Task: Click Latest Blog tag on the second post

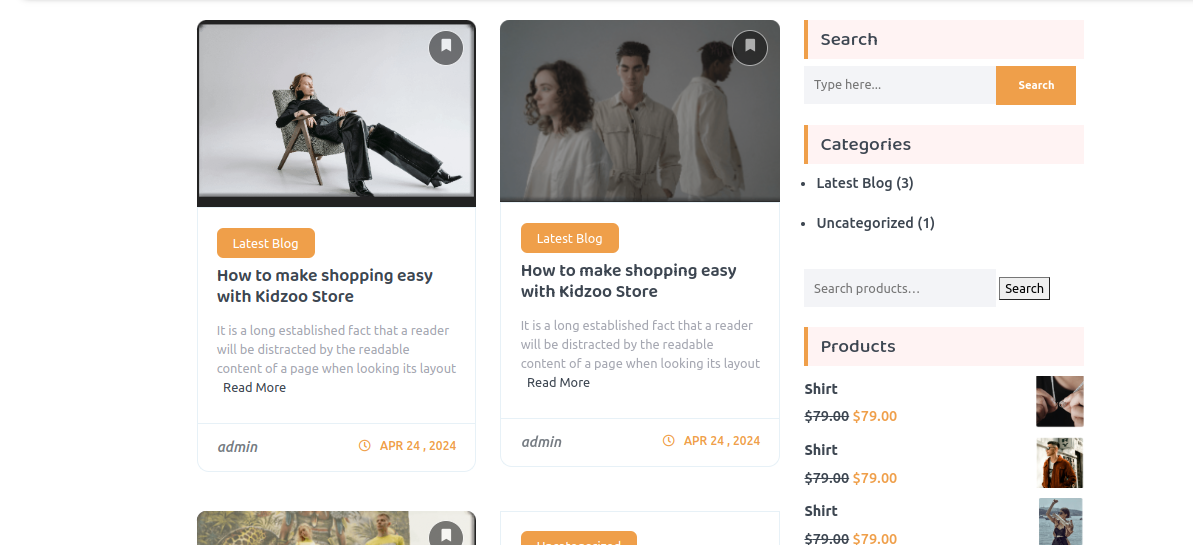Action: [x=569, y=238]
